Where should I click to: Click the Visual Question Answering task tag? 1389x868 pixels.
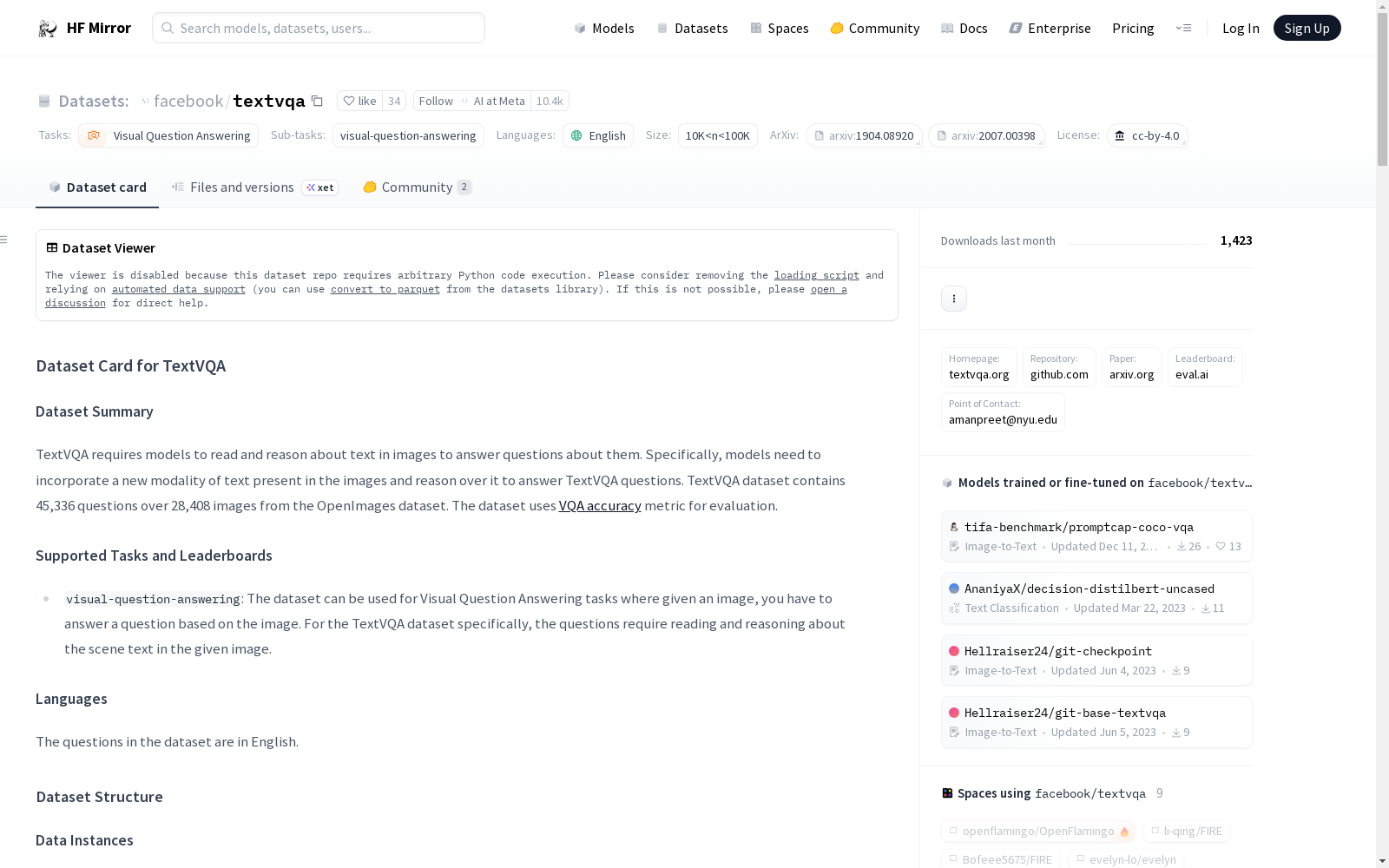(168, 135)
